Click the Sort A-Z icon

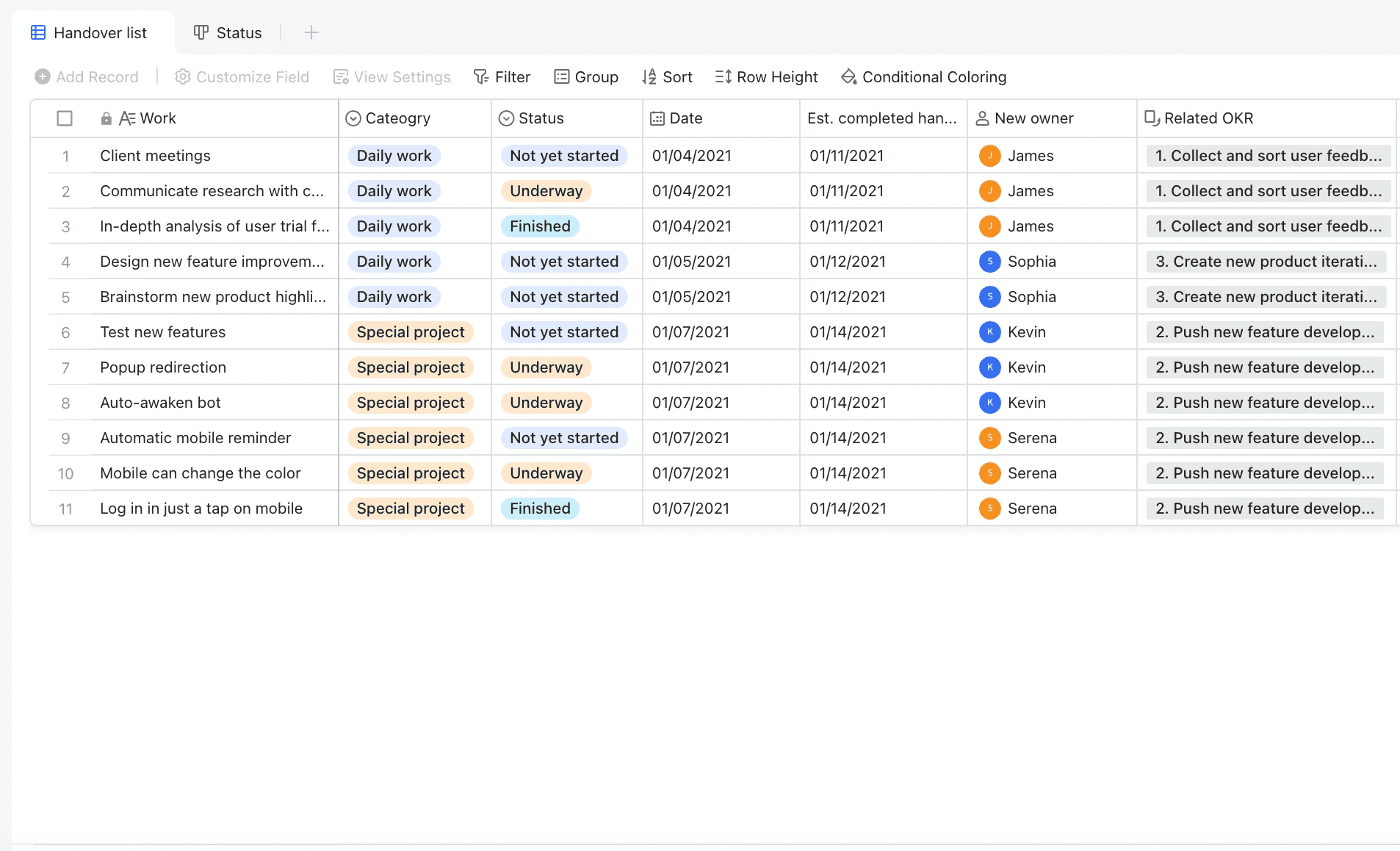tap(649, 77)
